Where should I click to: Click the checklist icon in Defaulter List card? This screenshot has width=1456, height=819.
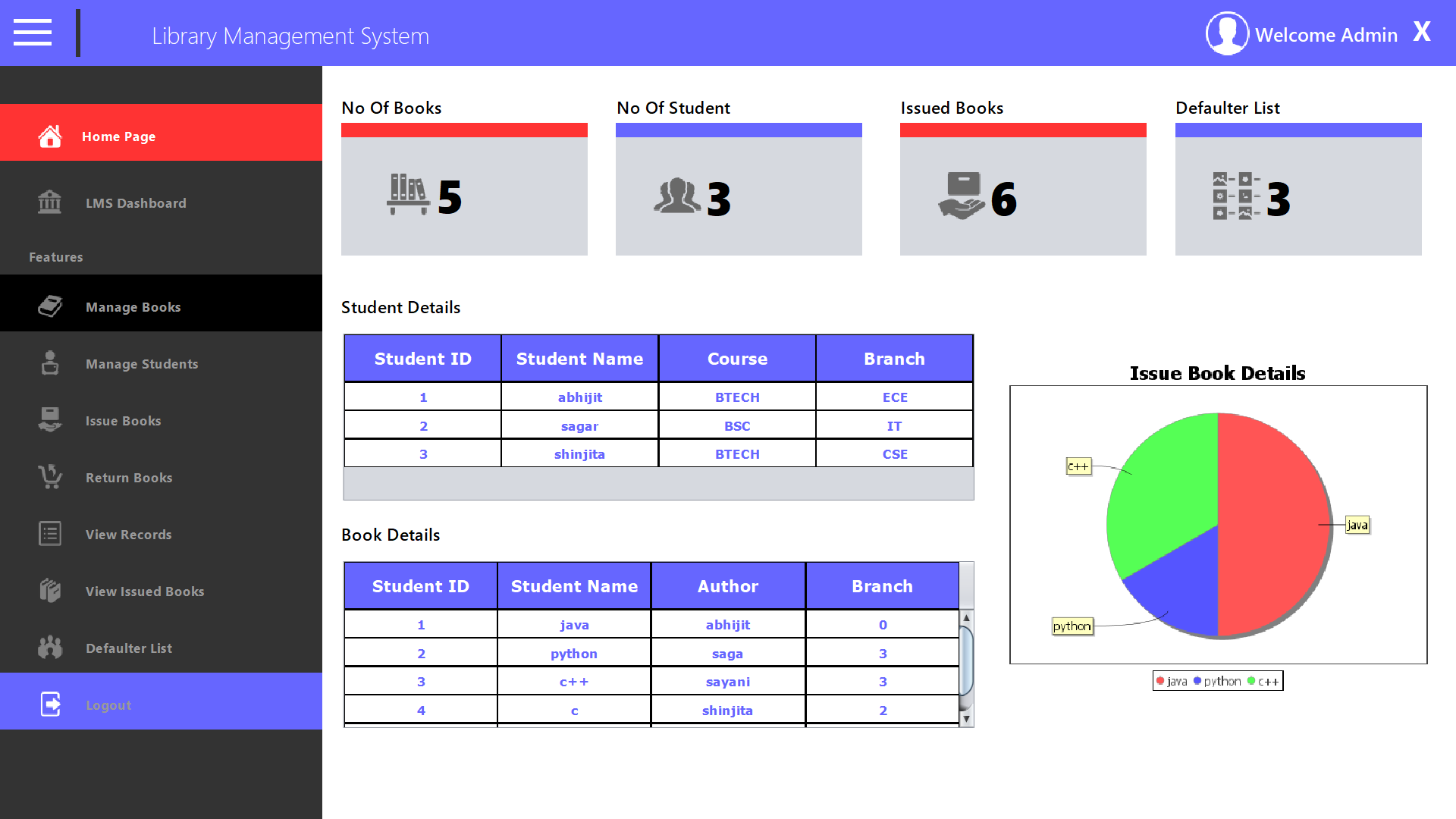pos(1236,196)
